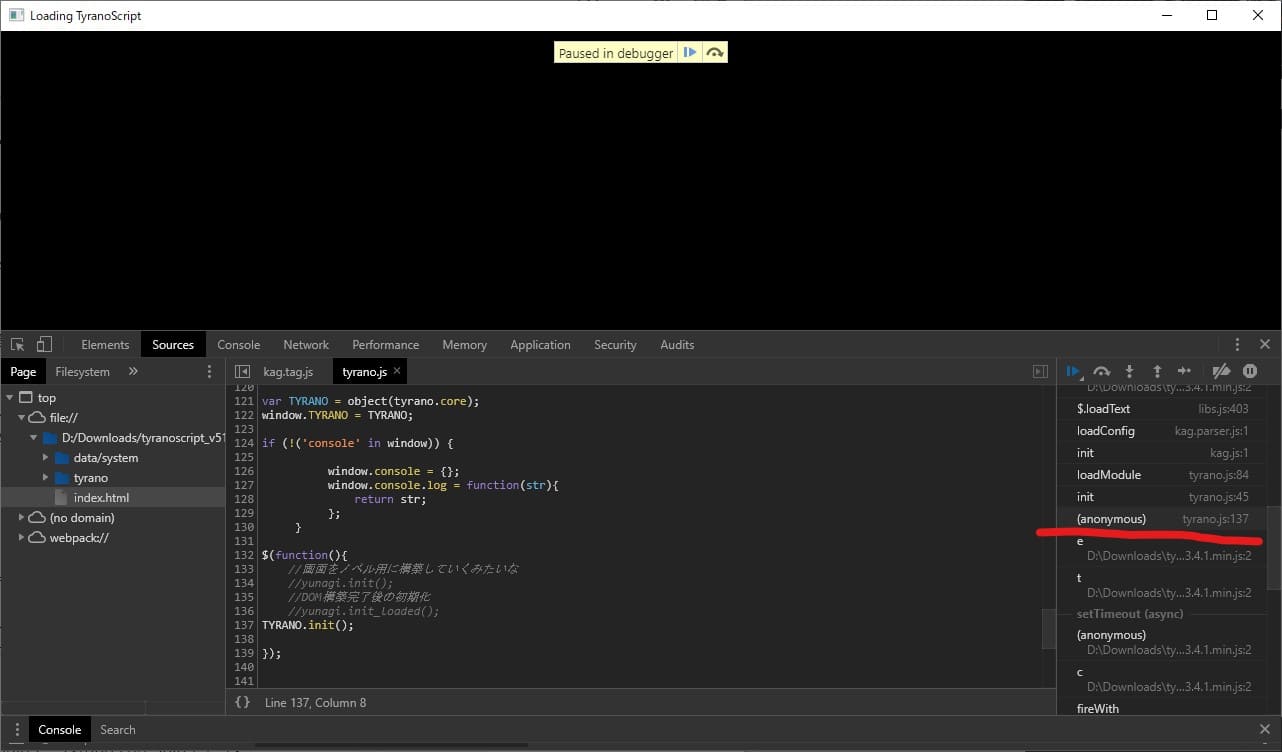Open the kag.tag.js file tab
The height and width of the screenshot is (752, 1282).
tap(287, 371)
